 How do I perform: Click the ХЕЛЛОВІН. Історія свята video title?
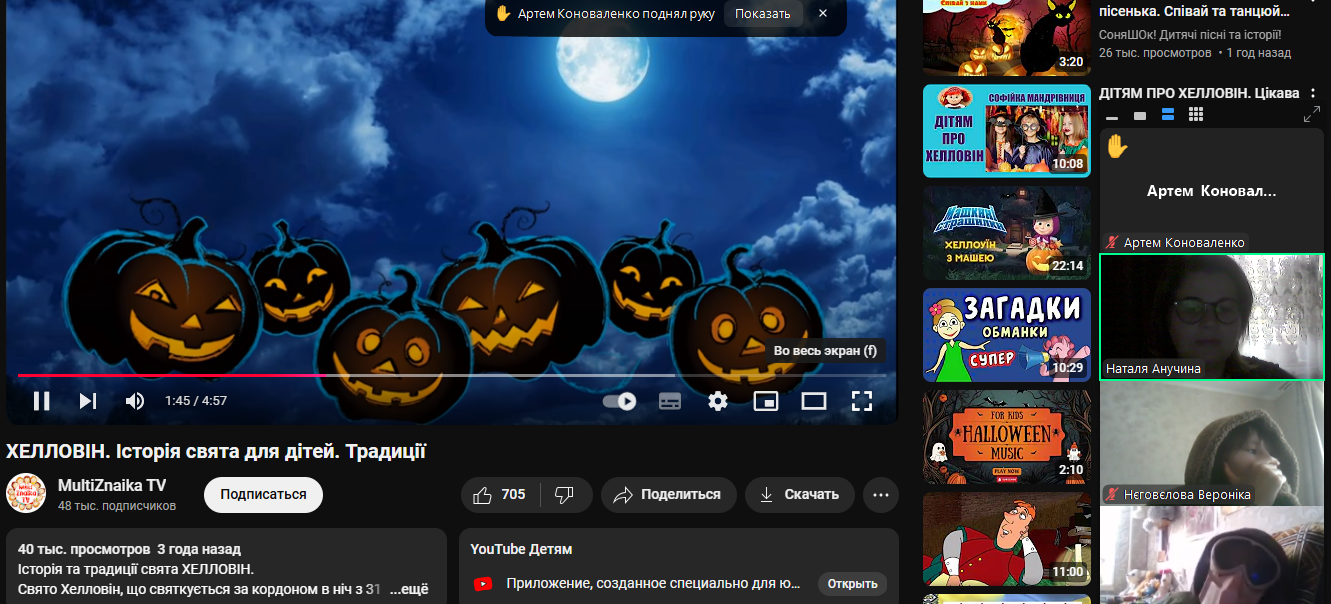click(216, 452)
